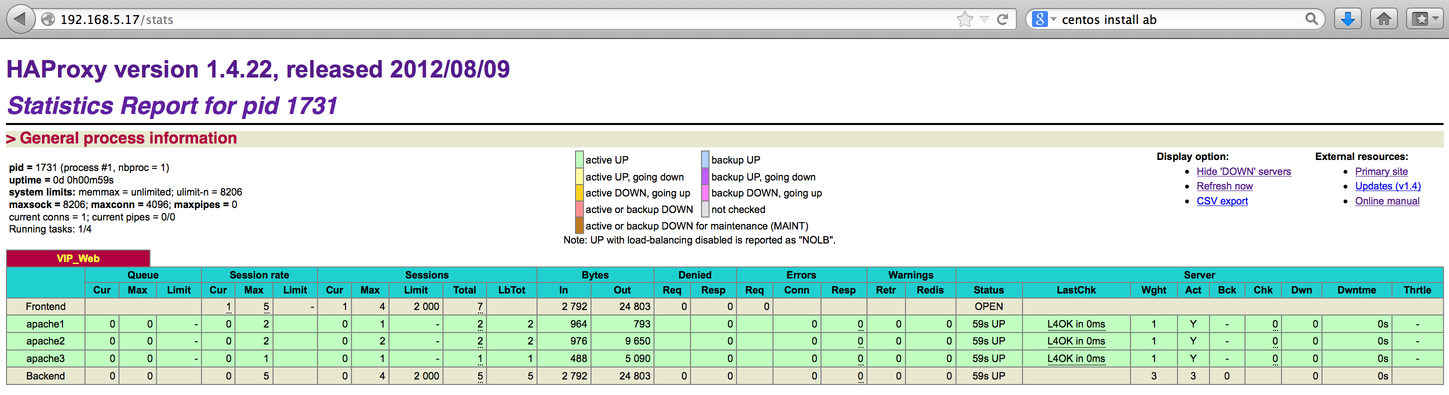Click the Frontend row label
1449x395 pixels.
(x=46, y=306)
